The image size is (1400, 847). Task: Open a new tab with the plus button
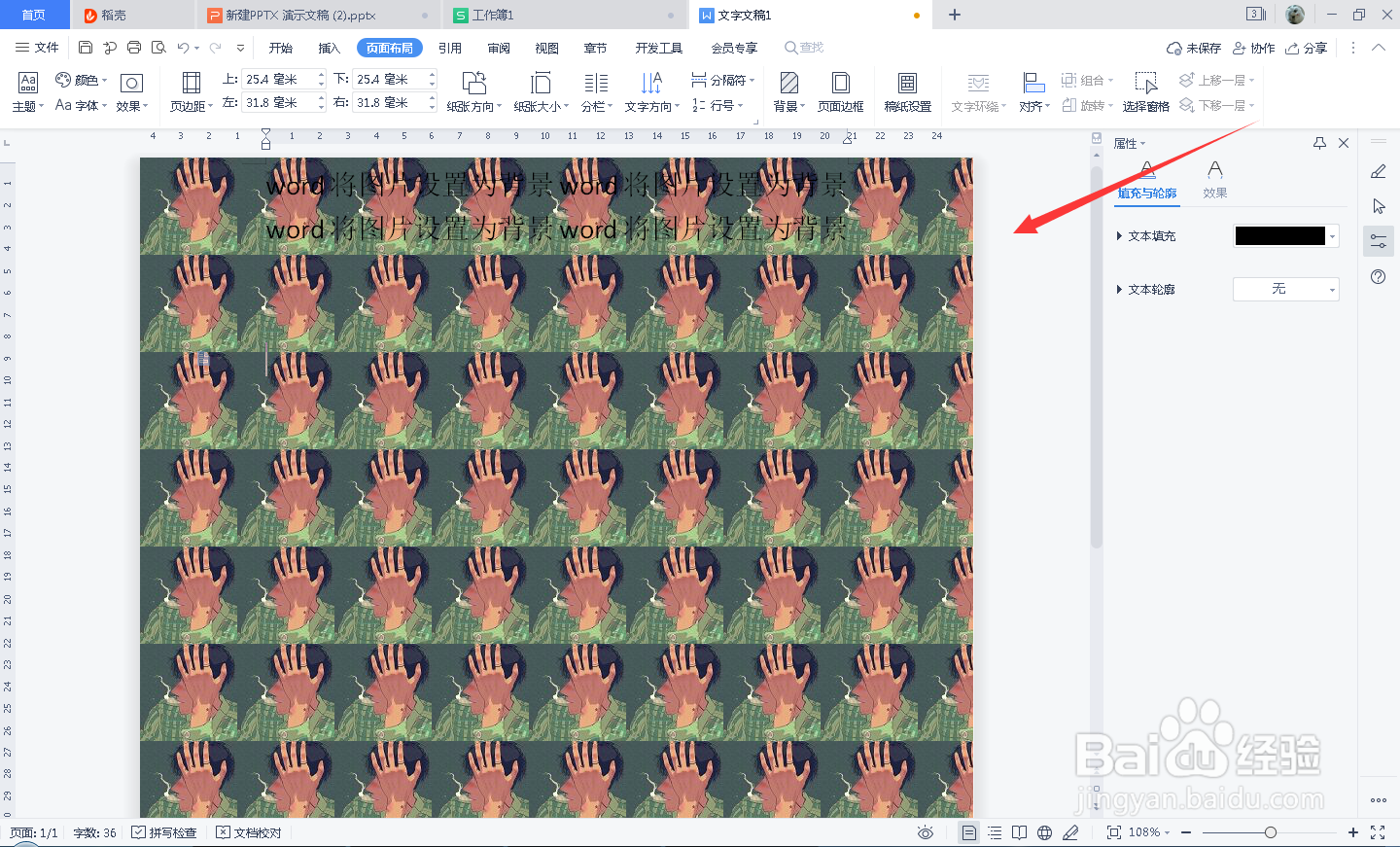955,15
